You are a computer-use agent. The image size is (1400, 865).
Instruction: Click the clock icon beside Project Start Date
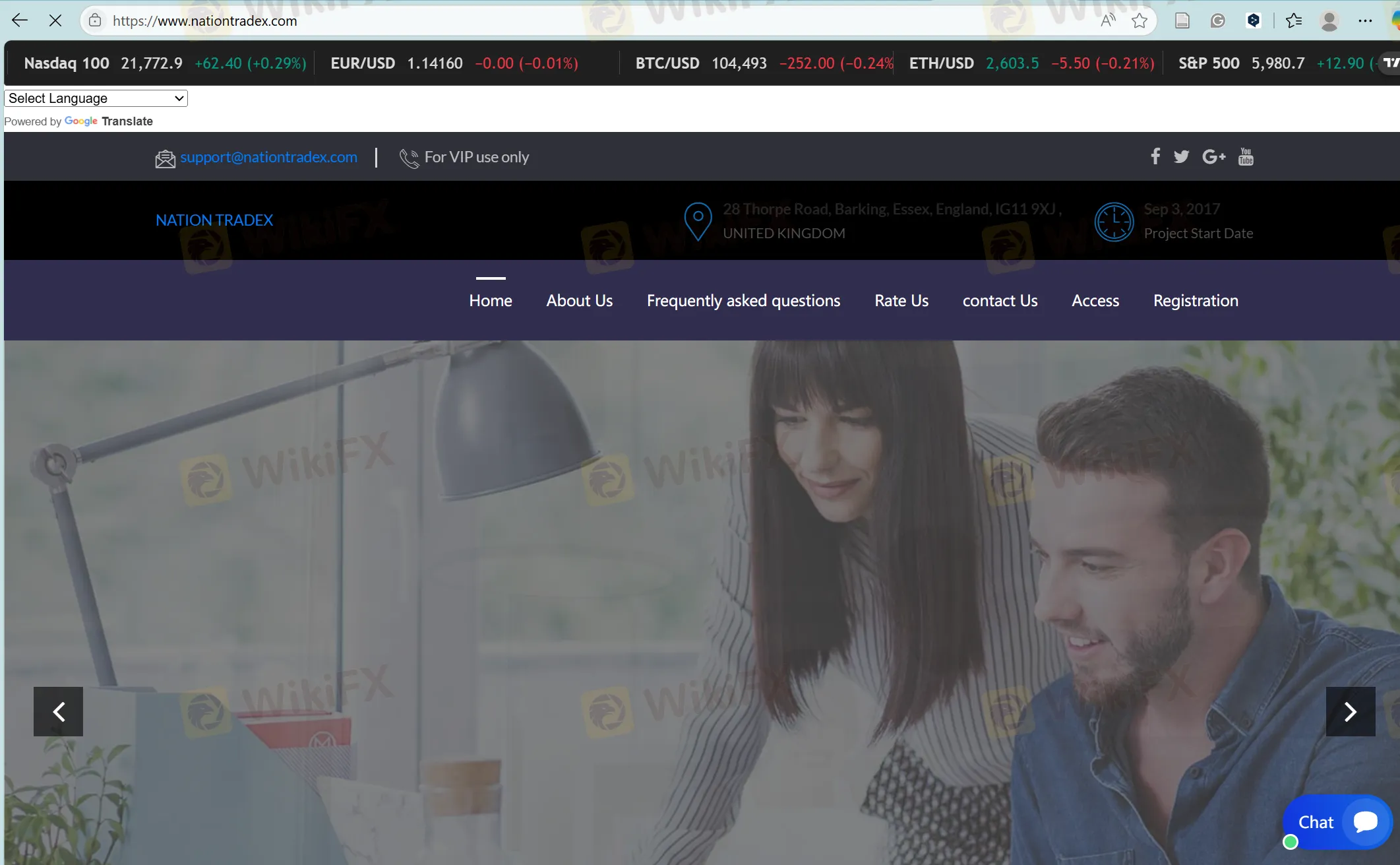tap(1114, 222)
